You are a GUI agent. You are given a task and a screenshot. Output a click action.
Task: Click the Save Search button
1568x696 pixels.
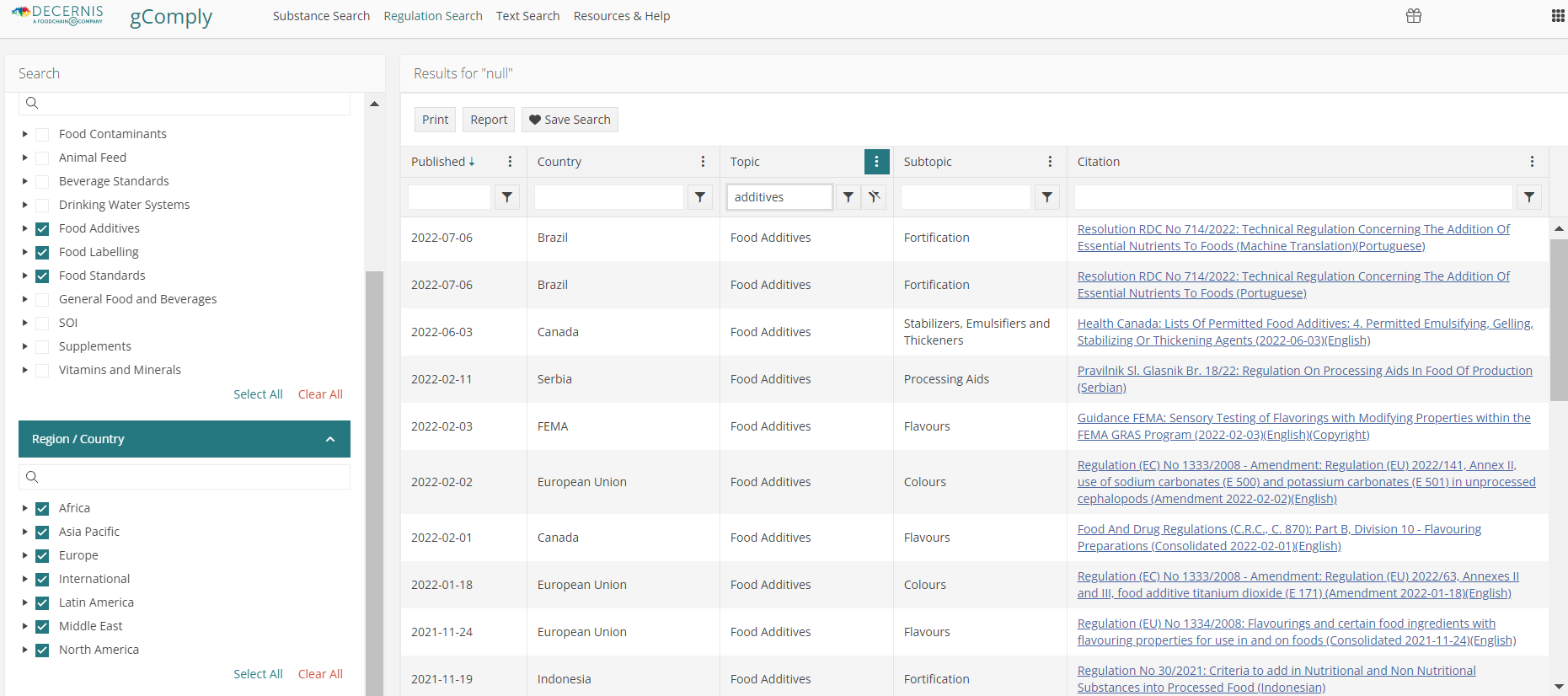pyautogui.click(x=570, y=120)
